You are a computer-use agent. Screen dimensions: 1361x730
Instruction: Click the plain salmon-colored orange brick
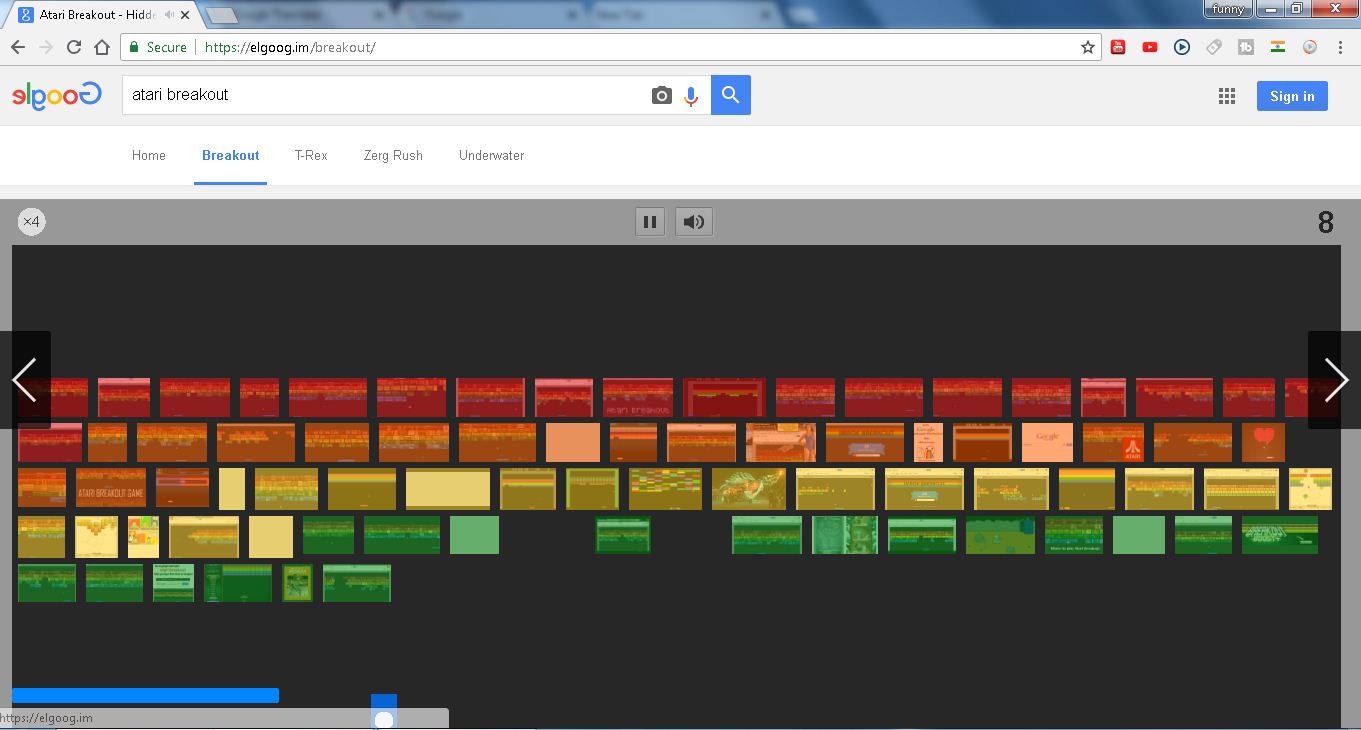pyautogui.click(x=573, y=442)
